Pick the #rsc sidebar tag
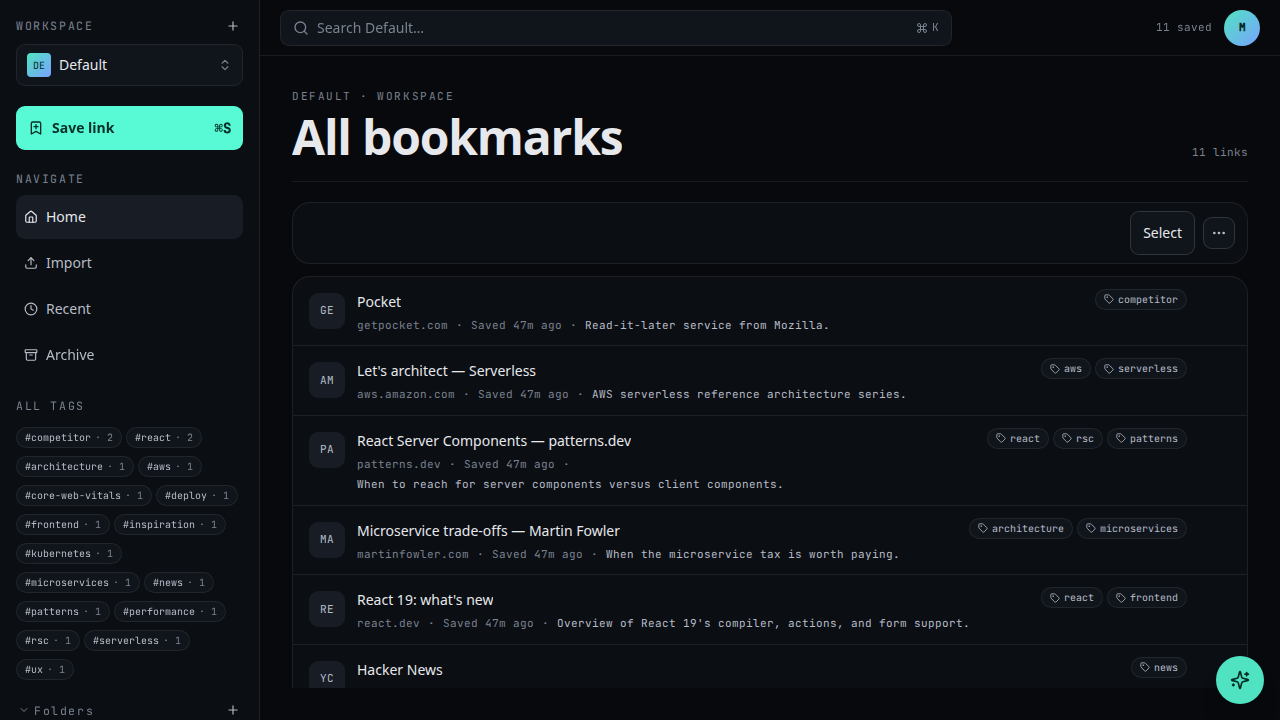 (48, 641)
